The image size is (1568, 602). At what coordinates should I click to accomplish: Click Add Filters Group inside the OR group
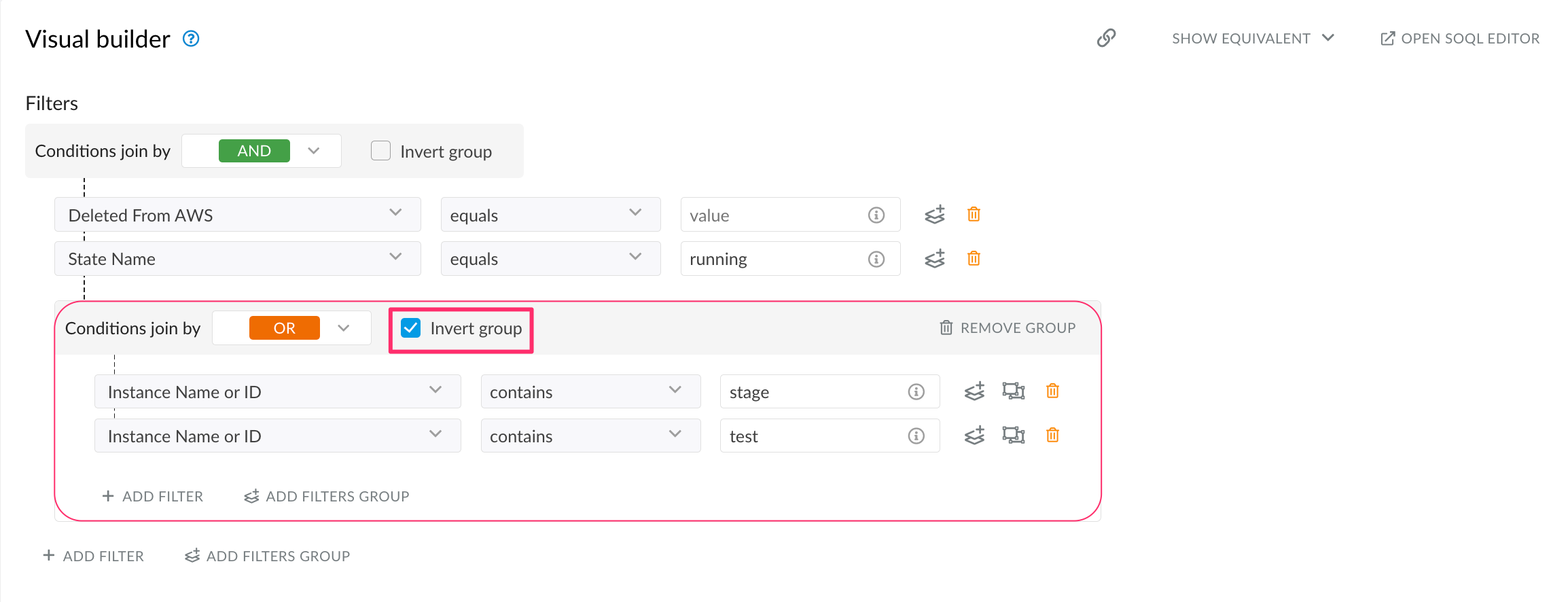coord(327,497)
